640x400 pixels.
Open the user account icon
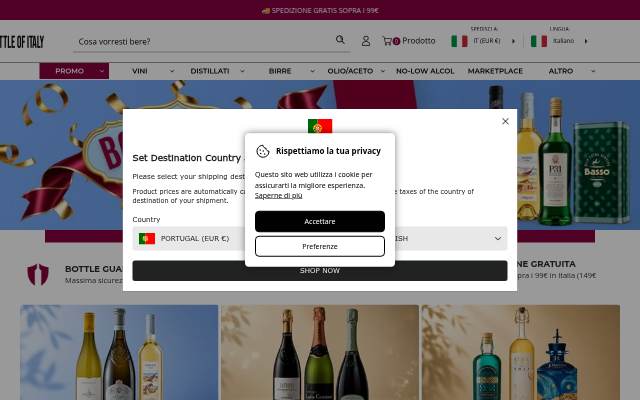pyautogui.click(x=366, y=41)
